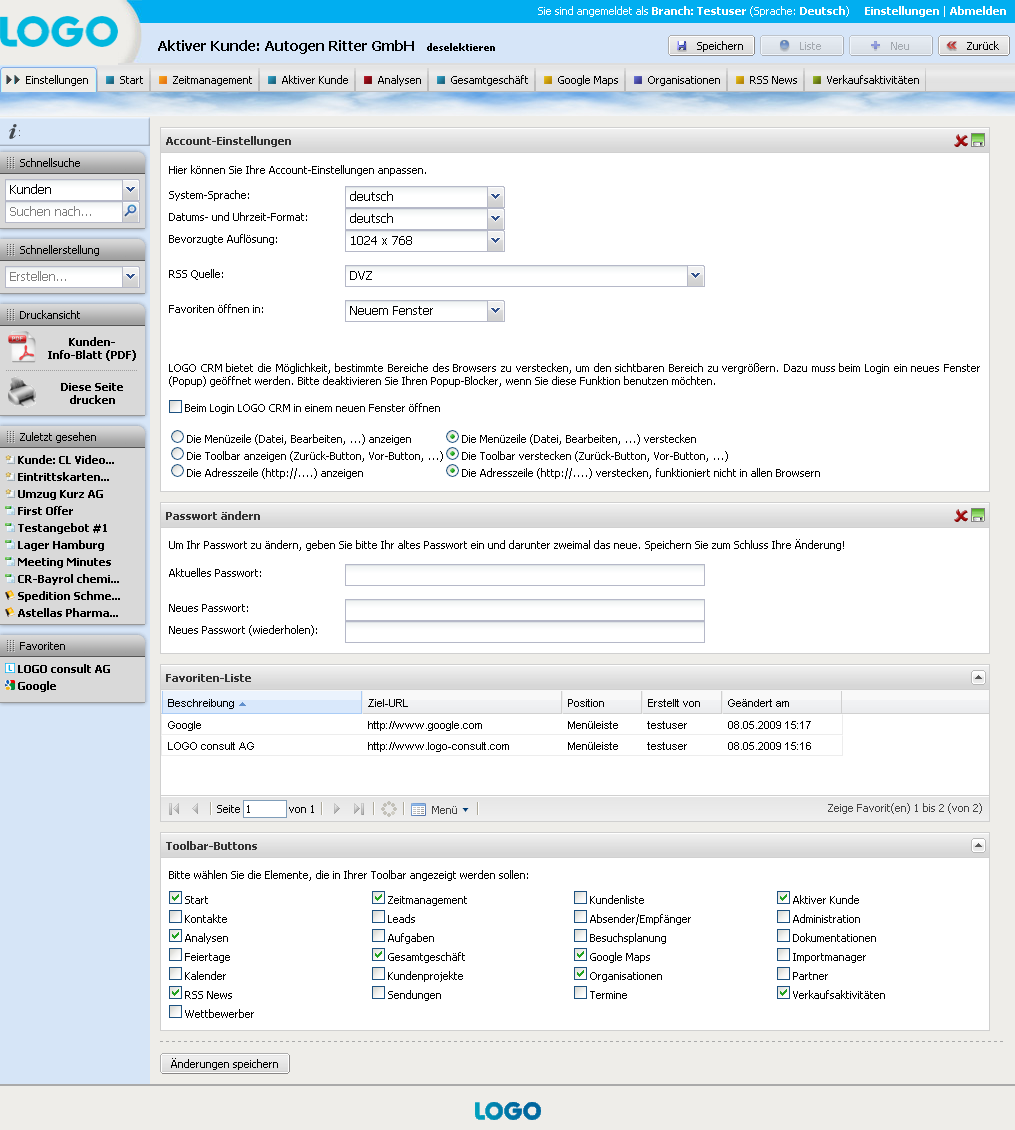
Task: Collapse the Favoriten-Liste panel
Action: click(x=978, y=677)
